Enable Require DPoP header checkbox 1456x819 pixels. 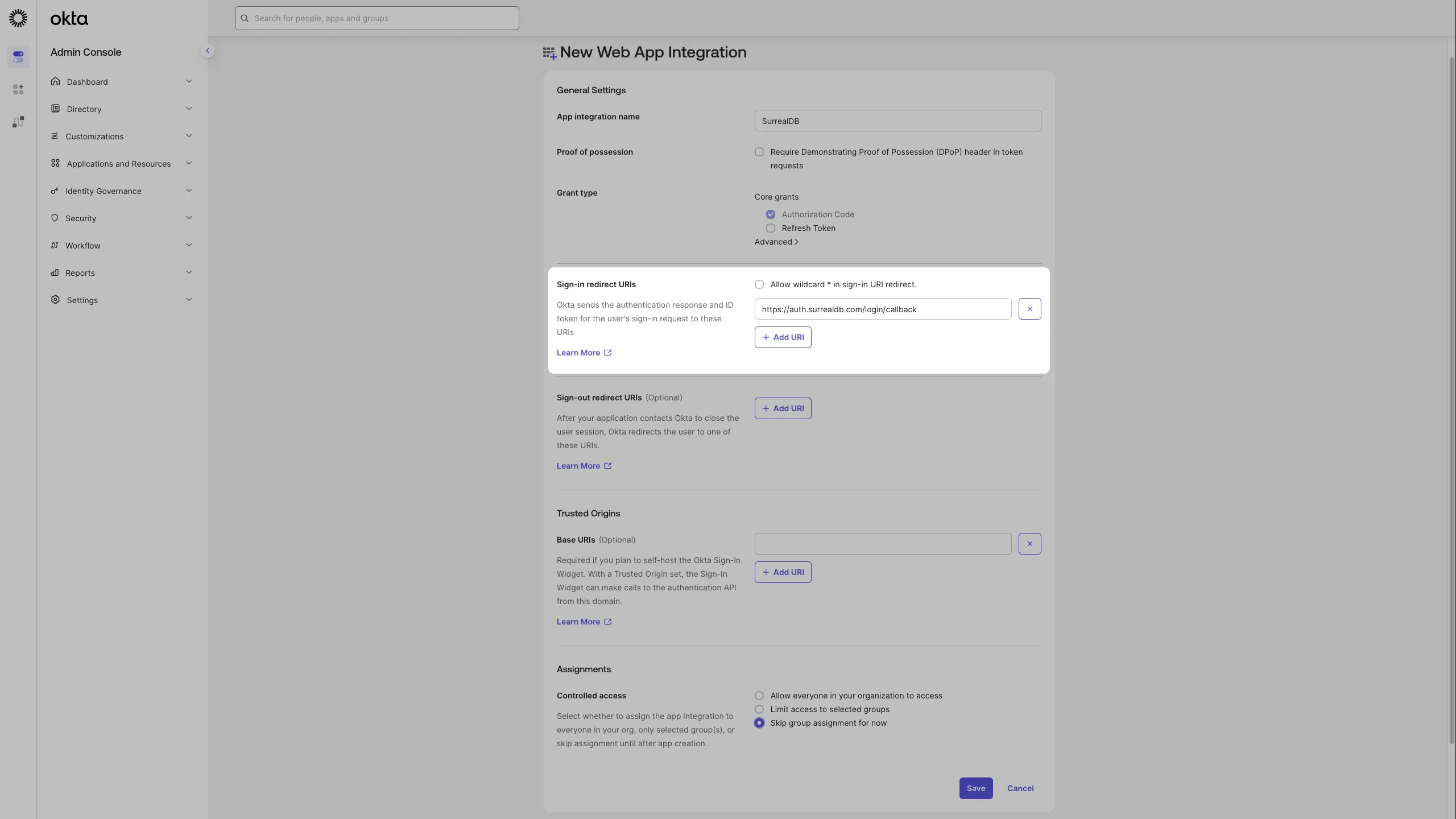759,152
